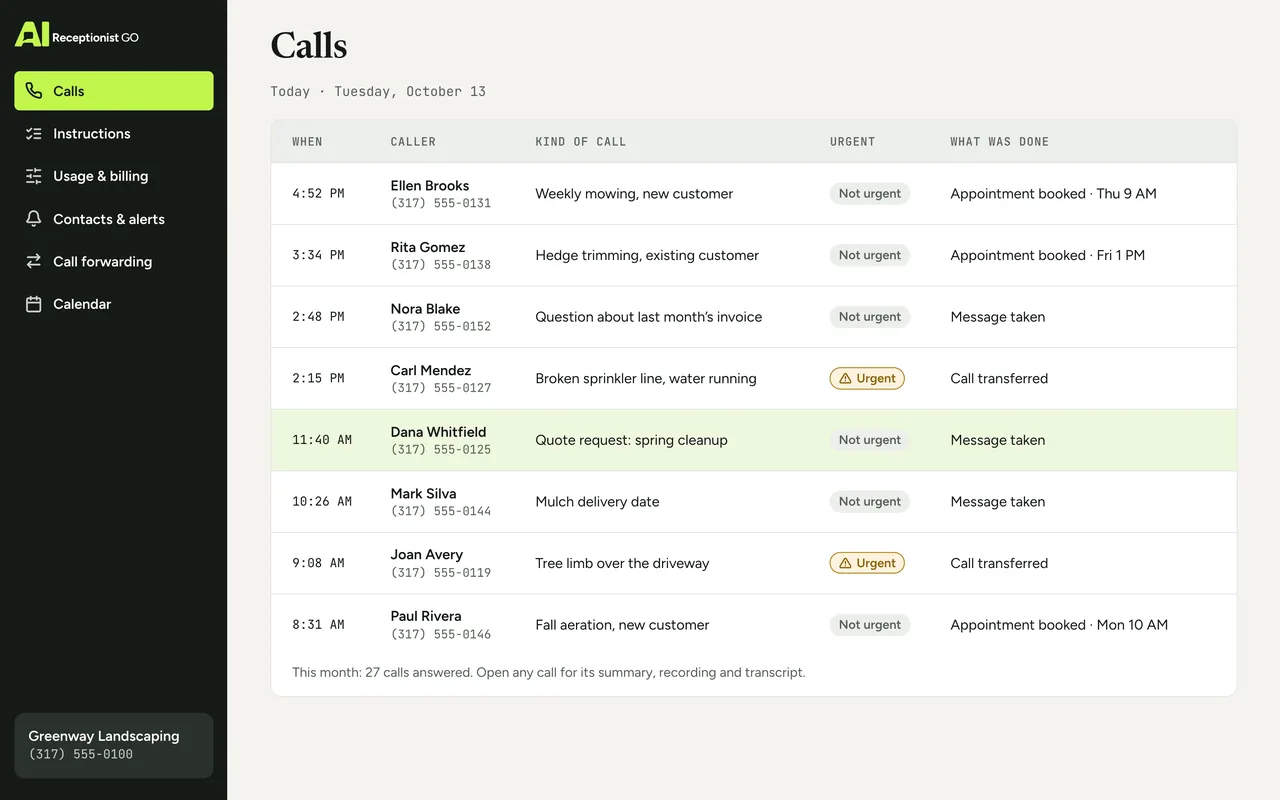
Task: Click the CALLER column header
Action: [413, 142]
